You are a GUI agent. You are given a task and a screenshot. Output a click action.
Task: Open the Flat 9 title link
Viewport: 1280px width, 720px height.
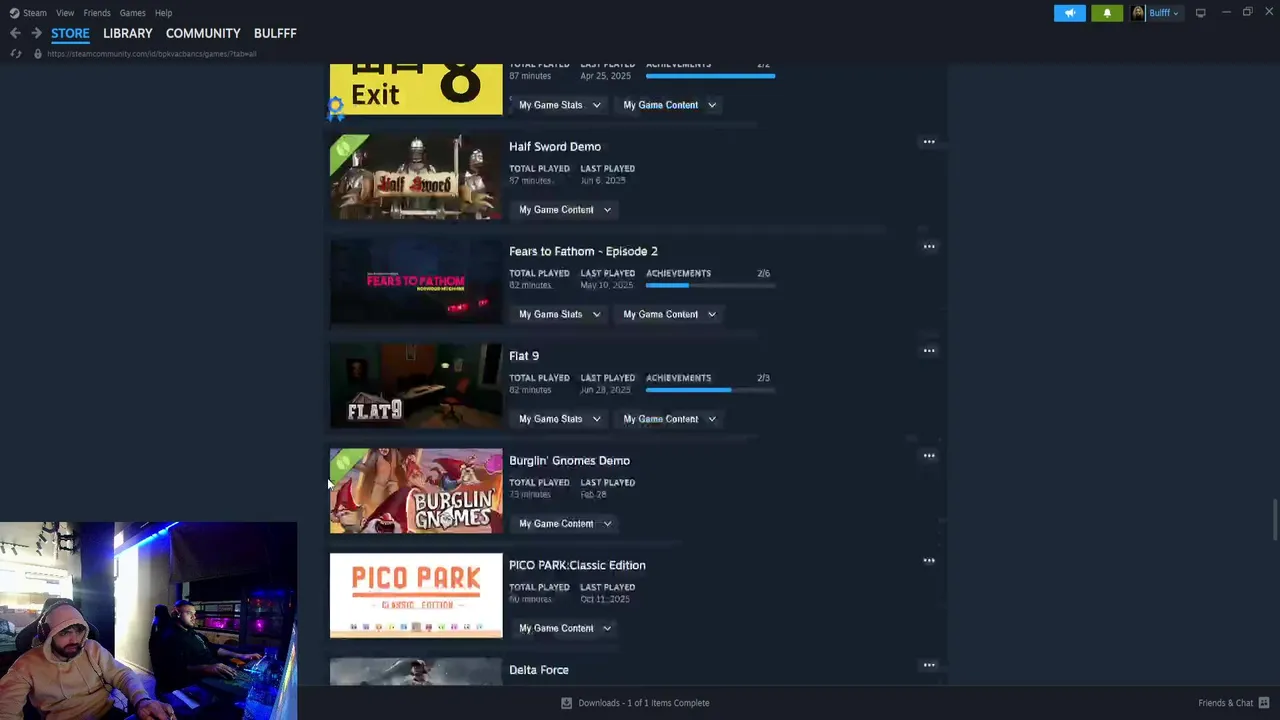tap(524, 356)
